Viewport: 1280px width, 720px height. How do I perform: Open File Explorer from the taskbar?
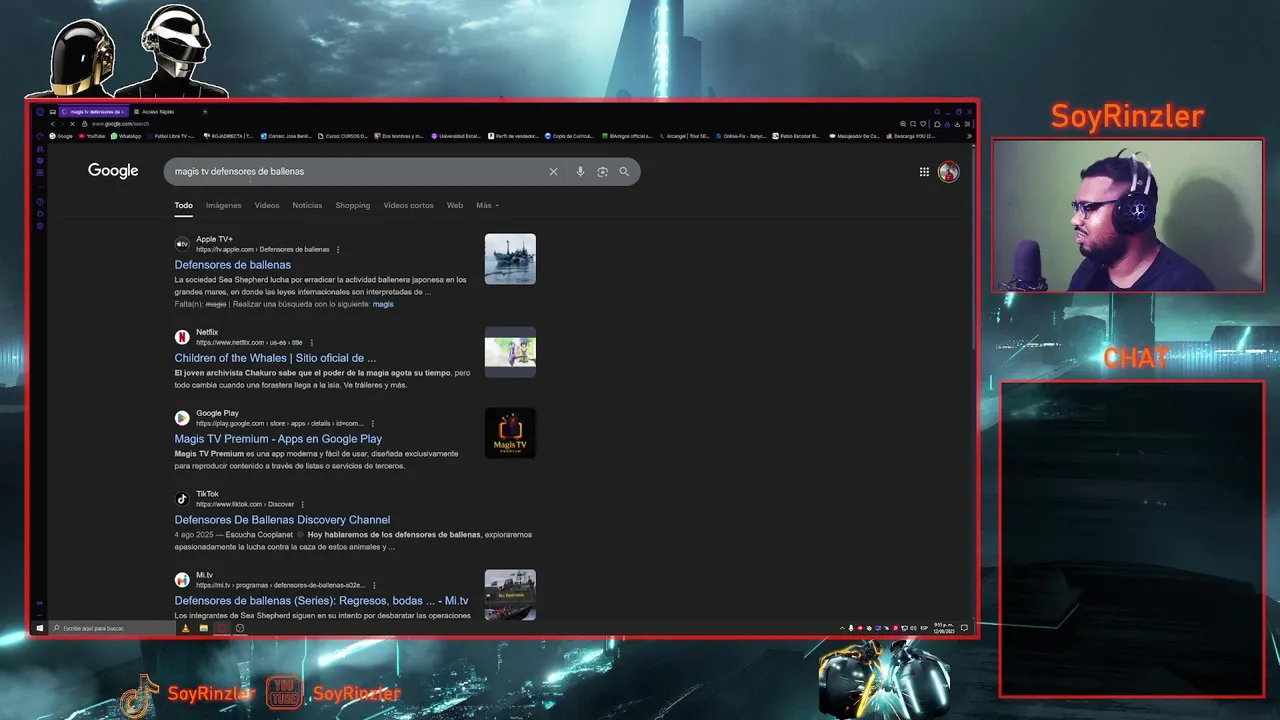[x=203, y=628]
